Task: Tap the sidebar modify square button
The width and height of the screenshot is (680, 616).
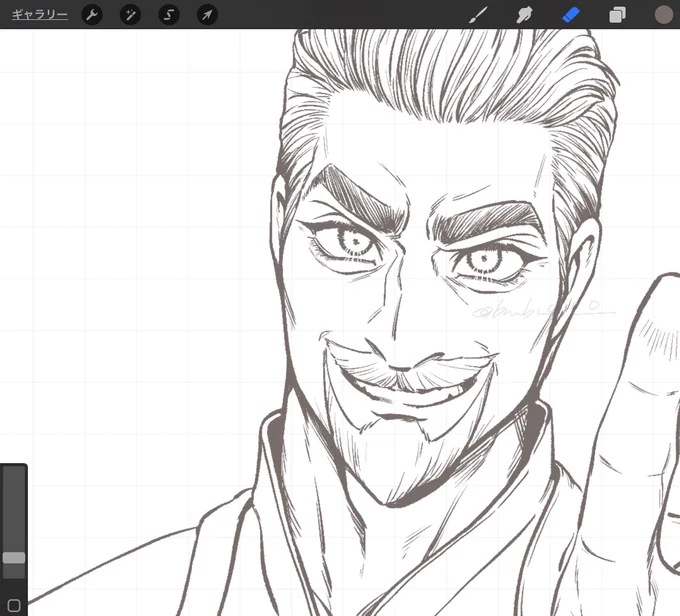Action: [x=14, y=605]
